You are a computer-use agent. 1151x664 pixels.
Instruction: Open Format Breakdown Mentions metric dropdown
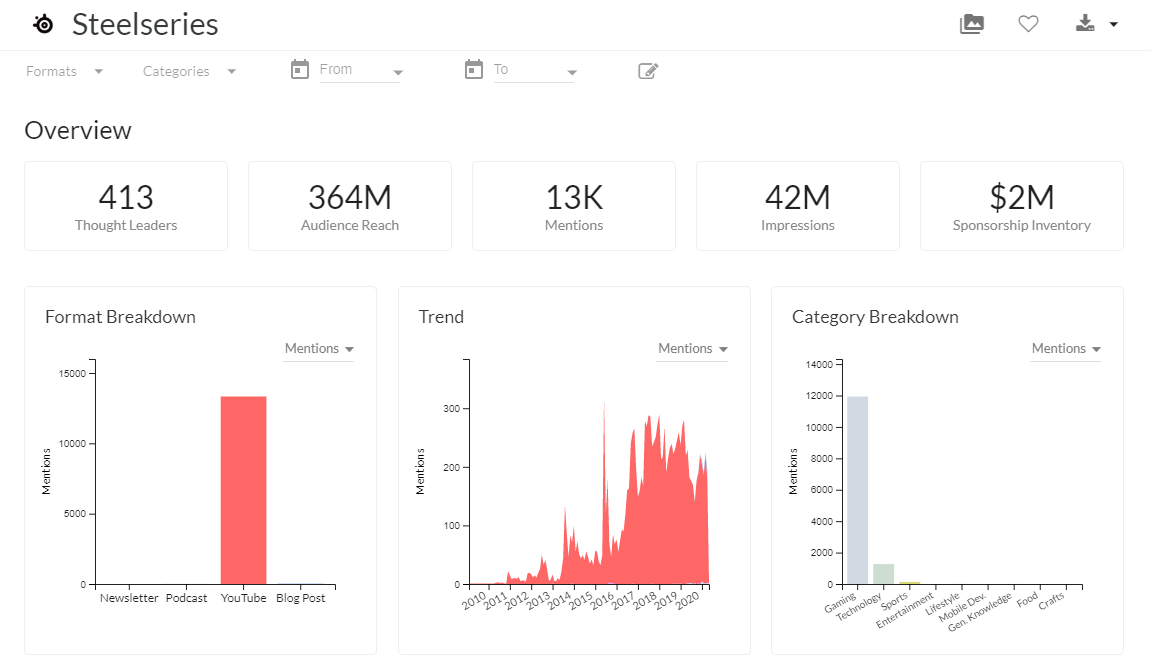pyautogui.click(x=319, y=349)
